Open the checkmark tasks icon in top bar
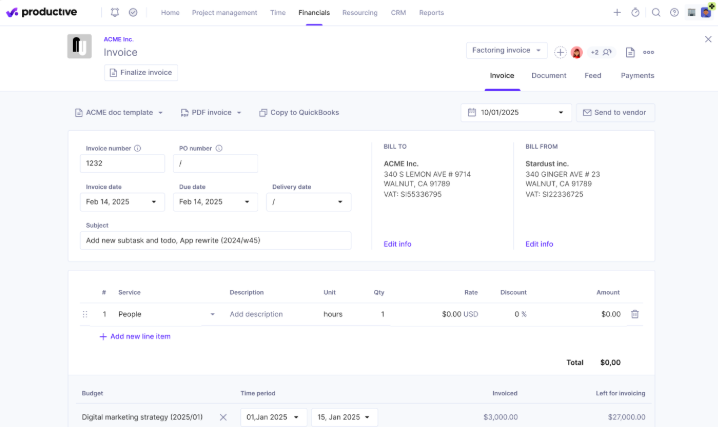This screenshot has height=427, width=718. point(133,12)
